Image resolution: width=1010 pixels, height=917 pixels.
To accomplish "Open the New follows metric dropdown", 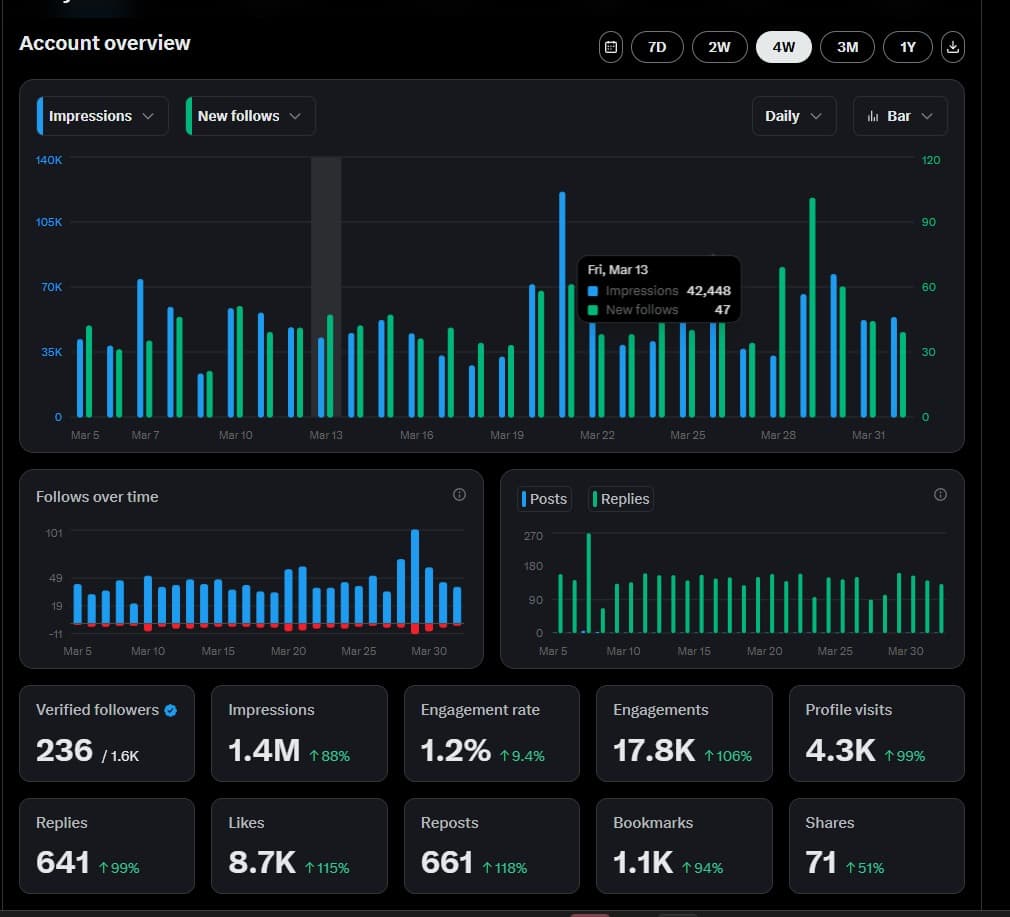I will (250, 116).
